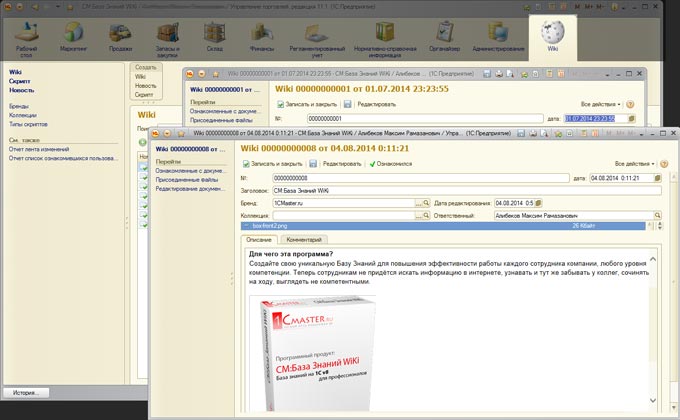This screenshot has width=680, height=420.
Task: Open date picker beside дата 04.08.2014 0:11:21
Action: click(657, 178)
